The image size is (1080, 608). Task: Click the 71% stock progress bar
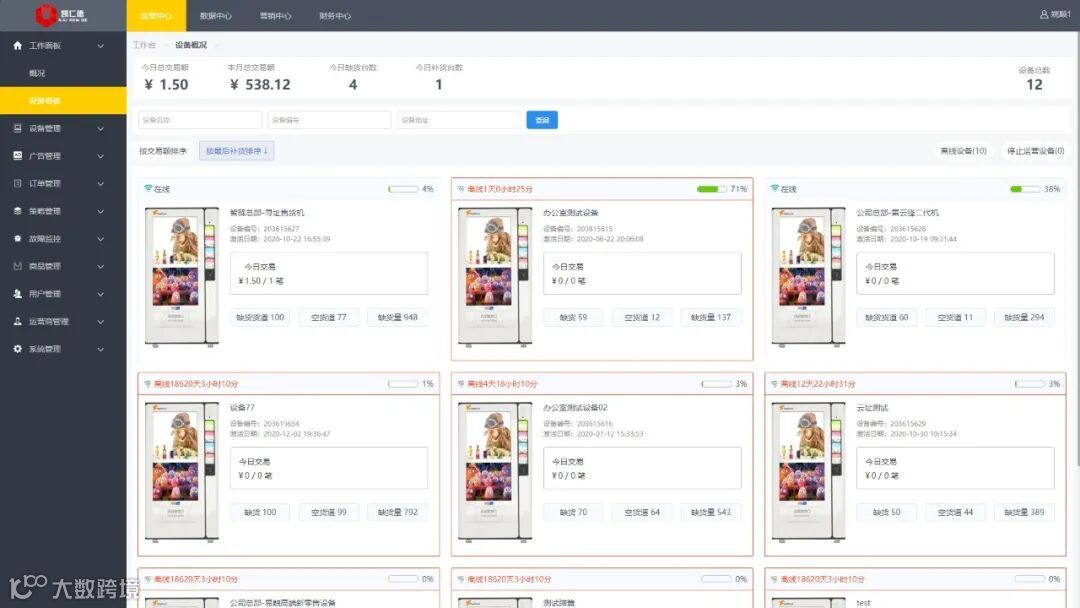712,189
